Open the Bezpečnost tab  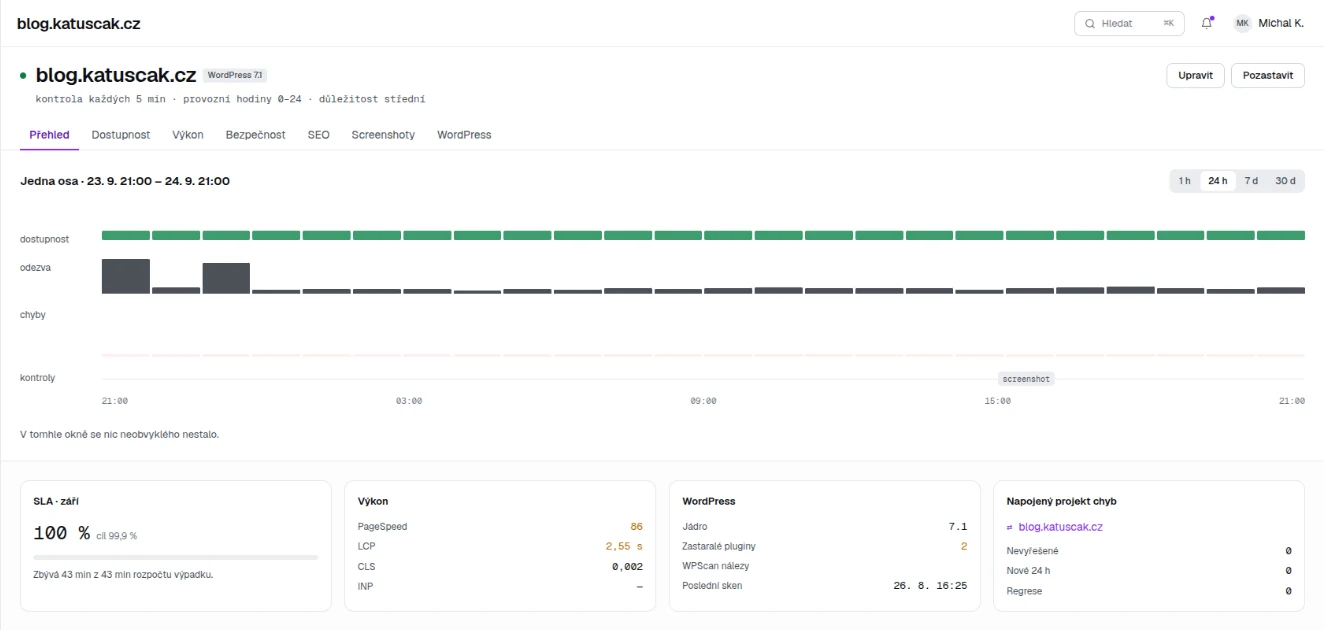[255, 135]
